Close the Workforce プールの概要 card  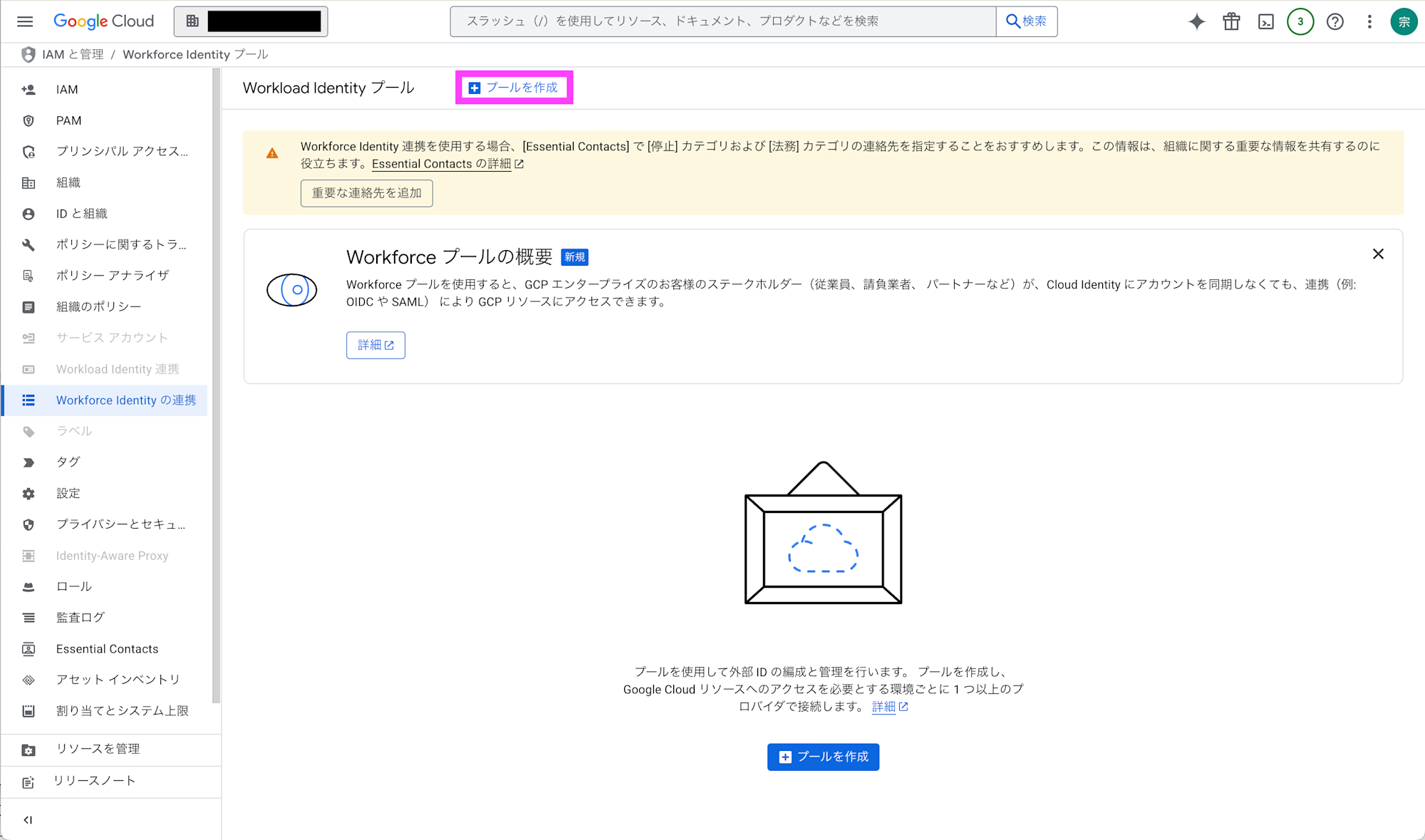coord(1378,254)
